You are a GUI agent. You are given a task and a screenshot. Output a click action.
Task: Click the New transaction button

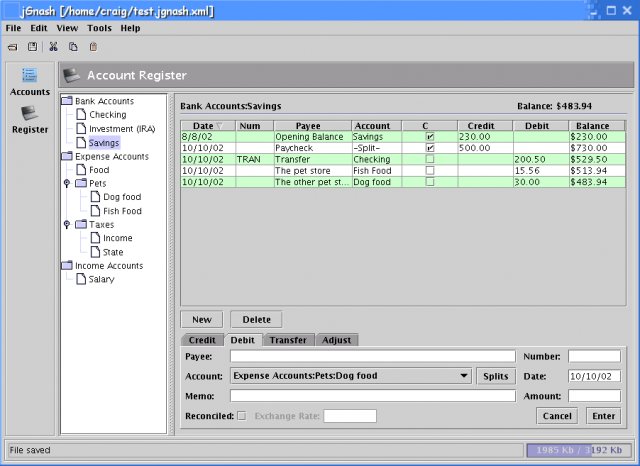click(202, 320)
